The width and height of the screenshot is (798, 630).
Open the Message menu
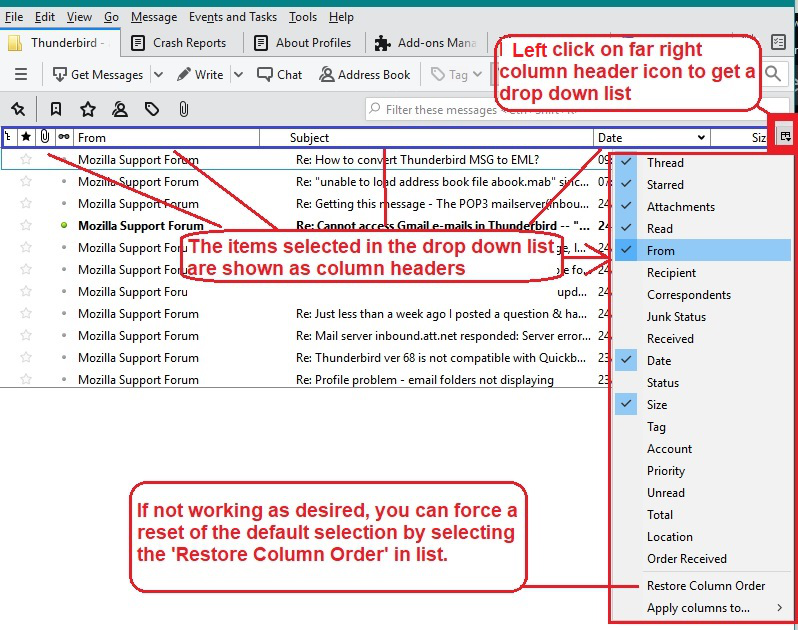(154, 17)
